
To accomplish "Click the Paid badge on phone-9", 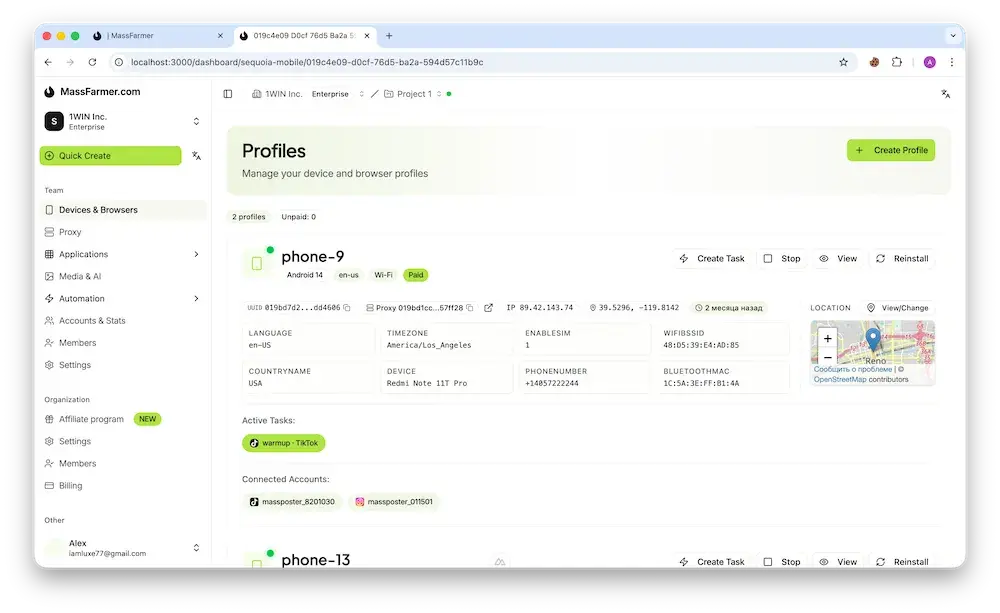I will coord(416,275).
